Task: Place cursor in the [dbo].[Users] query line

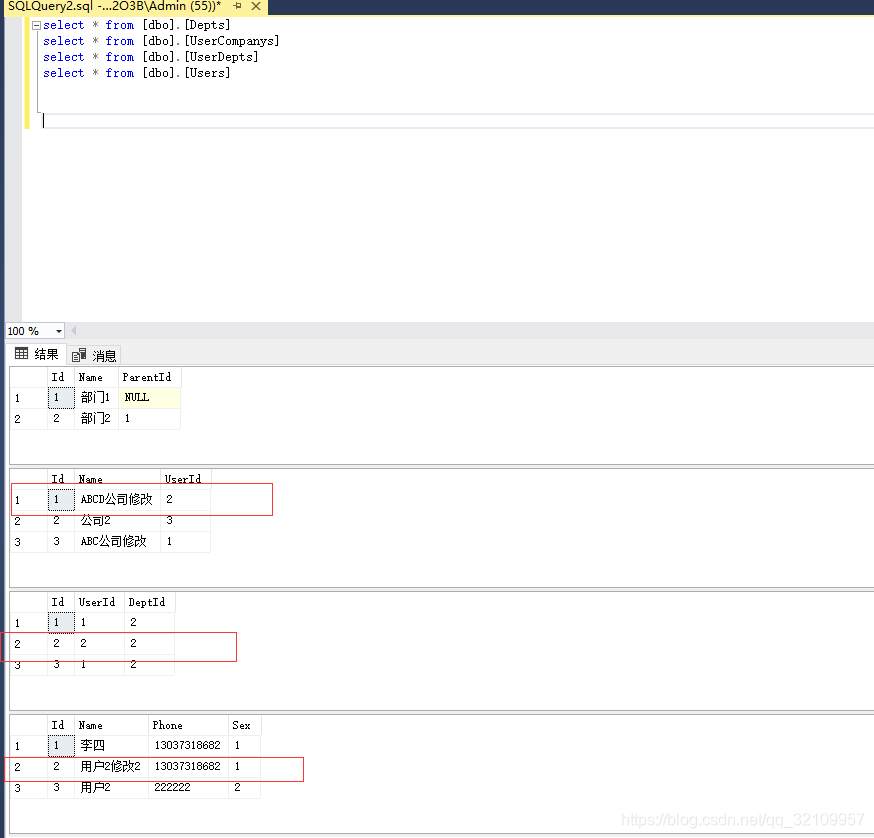Action: (137, 73)
